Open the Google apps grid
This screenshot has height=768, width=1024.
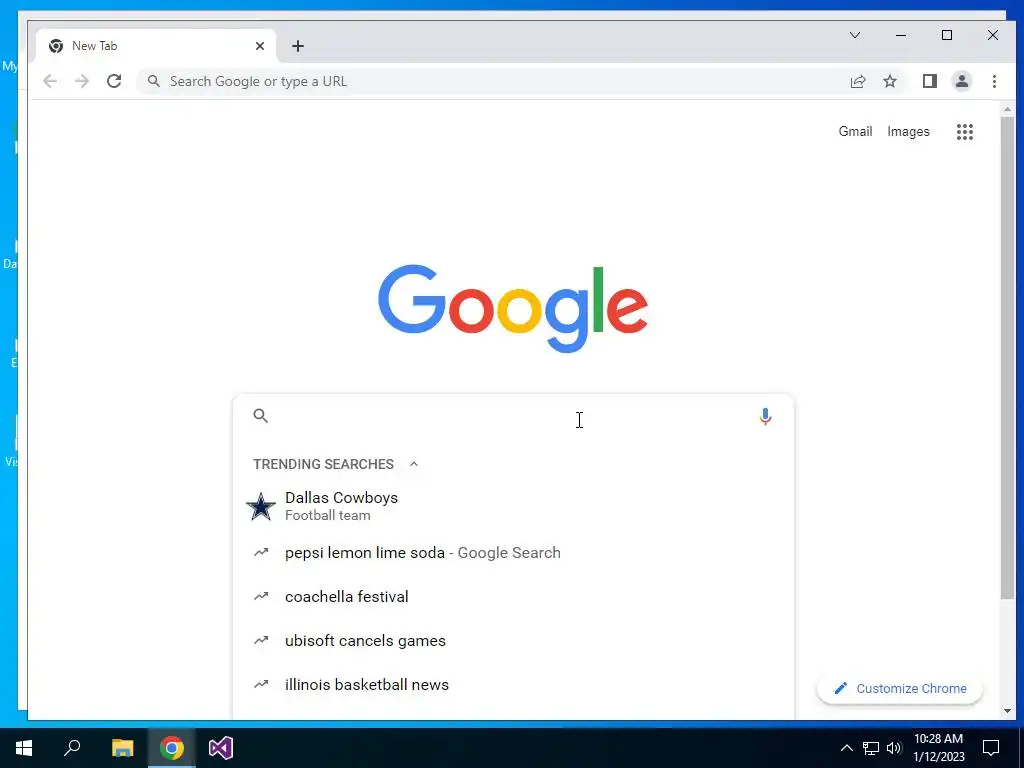click(965, 132)
